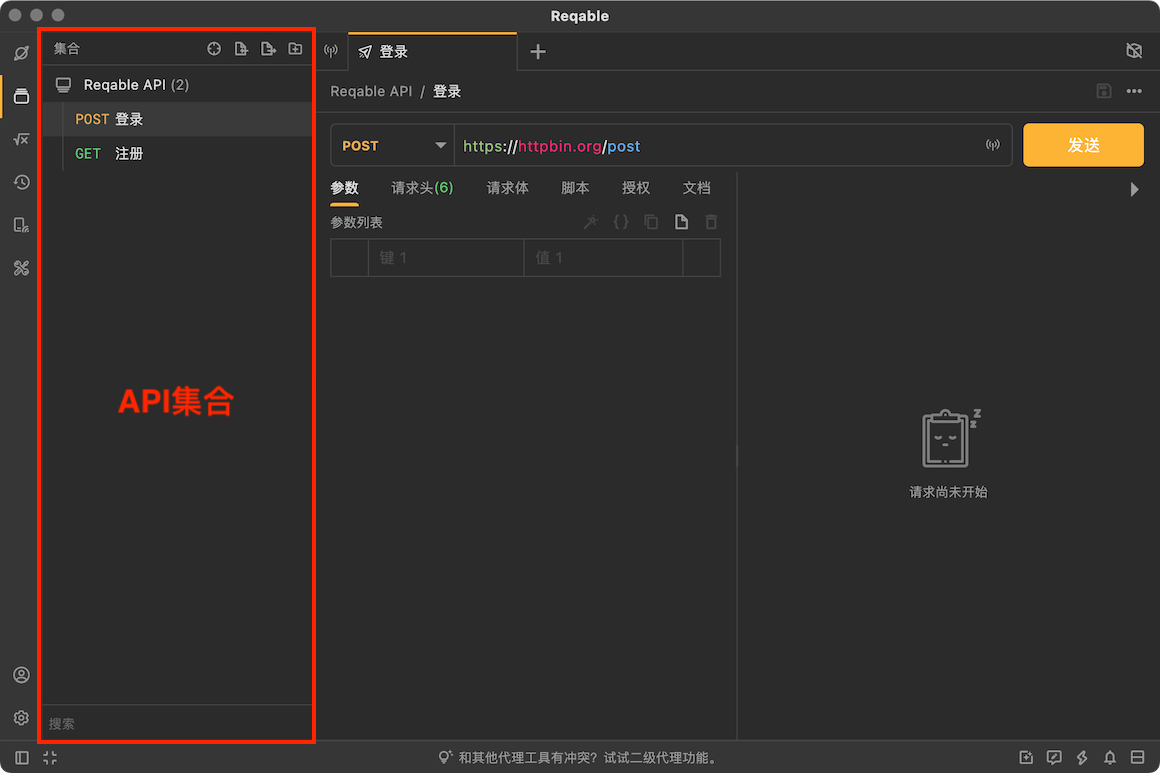Create a new folder in the collection
Image resolution: width=1160 pixels, height=773 pixels.
point(295,49)
